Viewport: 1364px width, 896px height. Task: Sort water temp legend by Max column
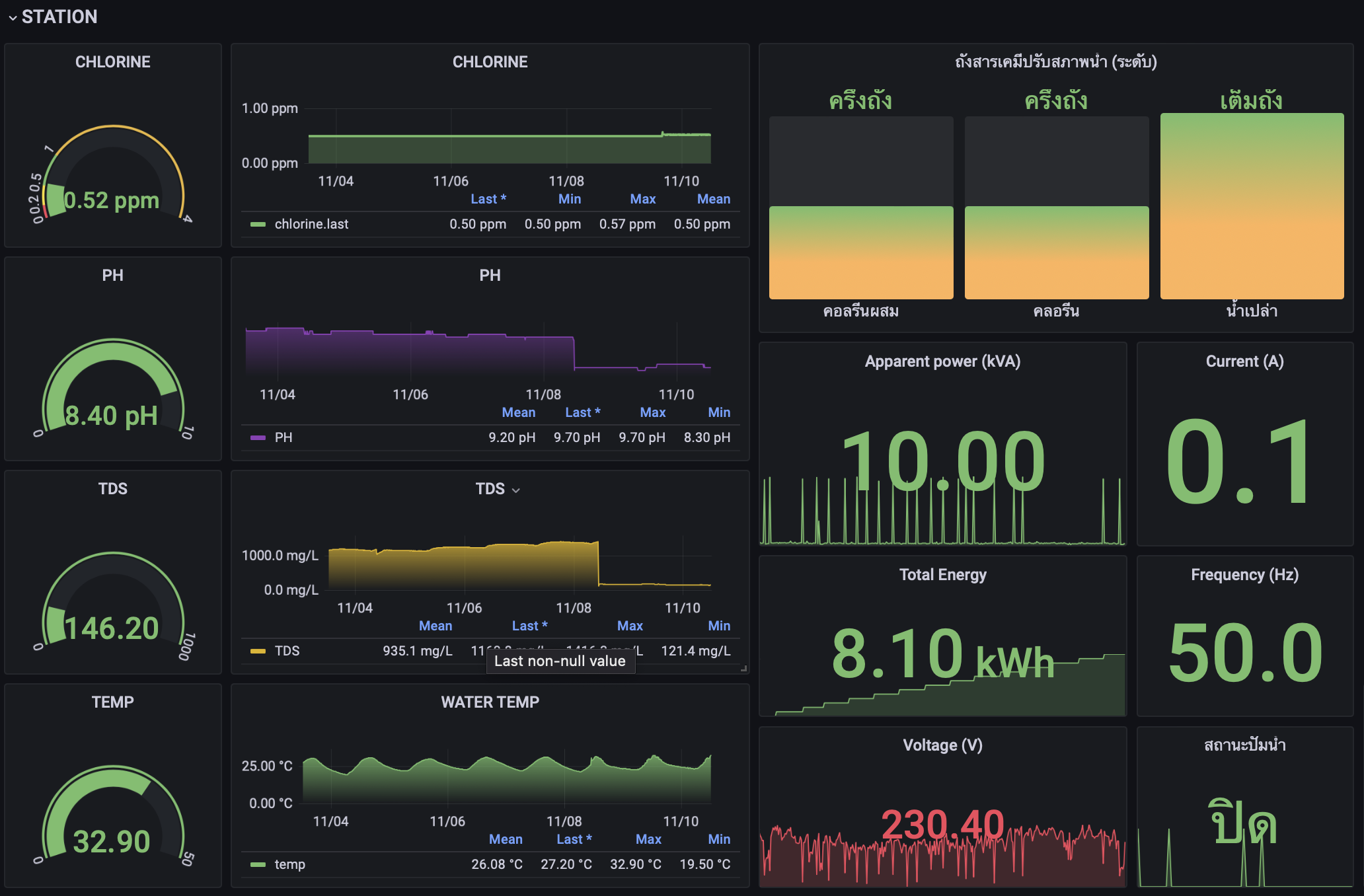[x=648, y=840]
